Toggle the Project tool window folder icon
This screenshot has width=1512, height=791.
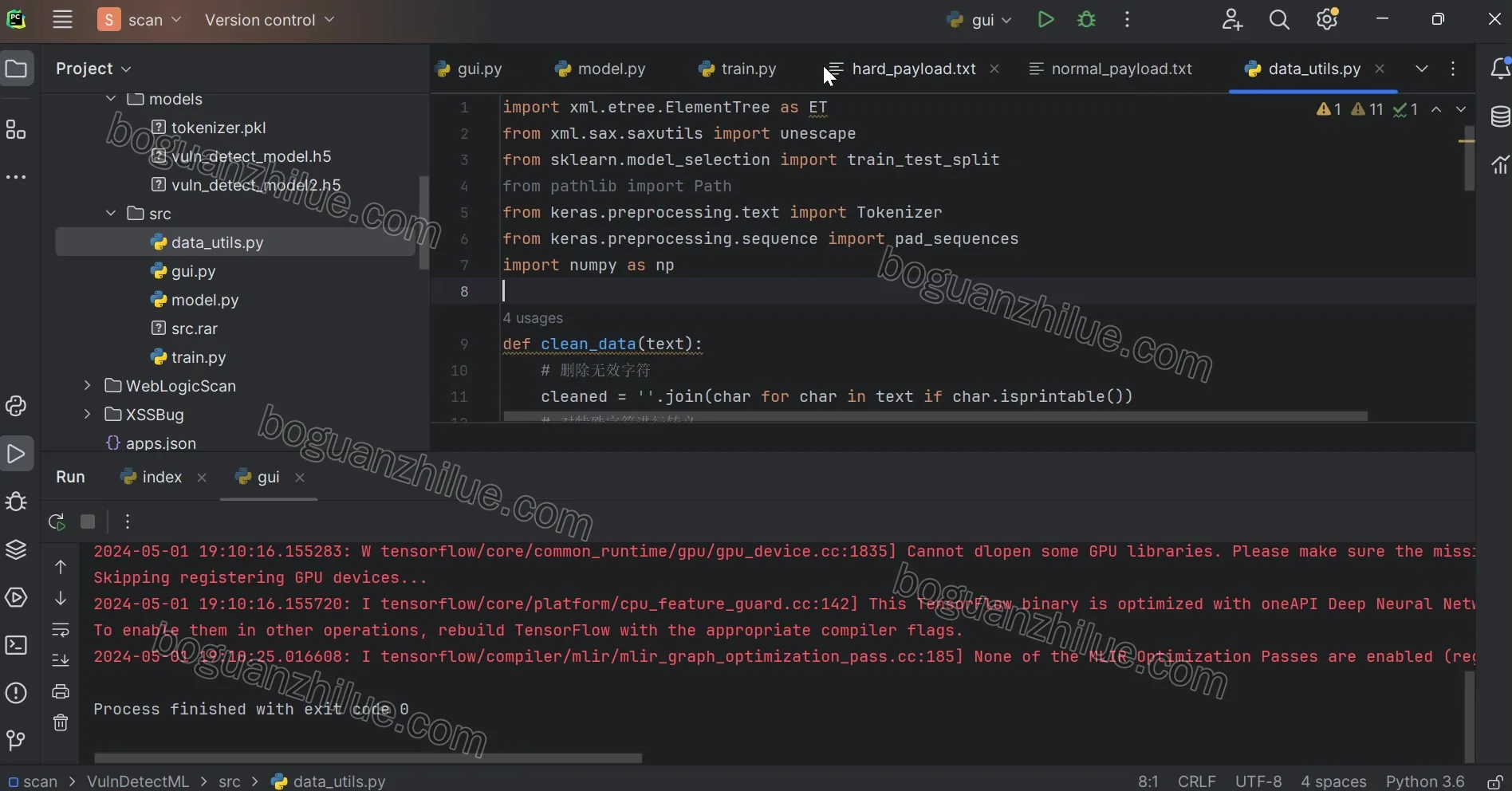(16, 69)
